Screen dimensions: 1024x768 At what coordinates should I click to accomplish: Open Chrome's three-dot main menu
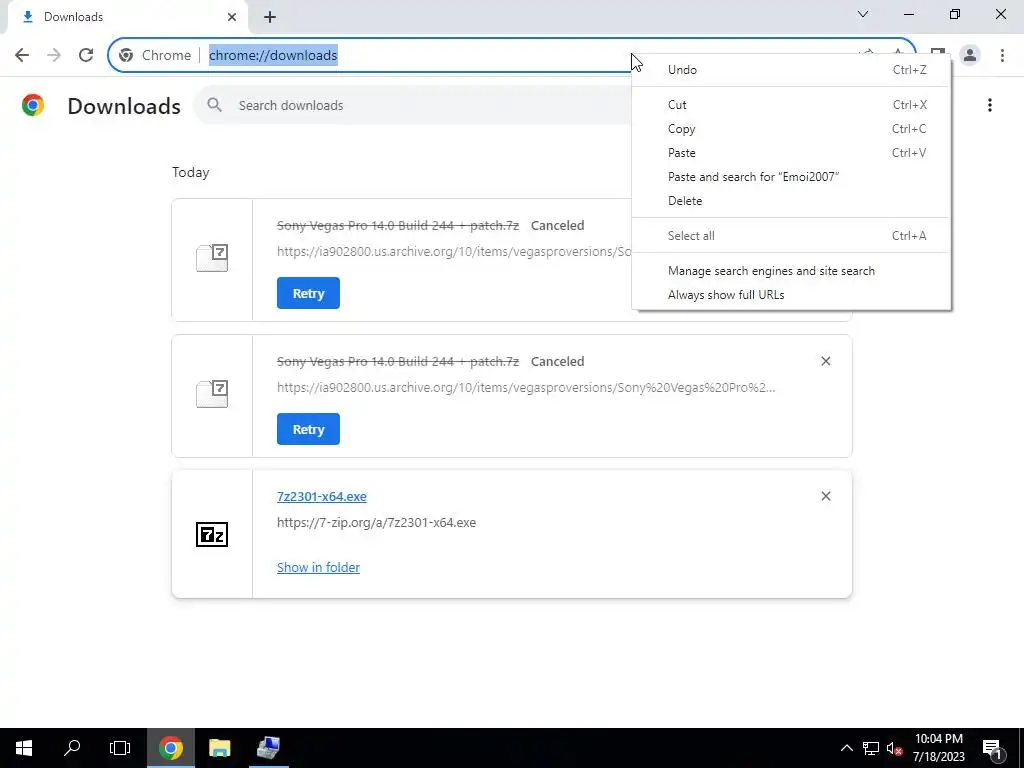[1002, 55]
